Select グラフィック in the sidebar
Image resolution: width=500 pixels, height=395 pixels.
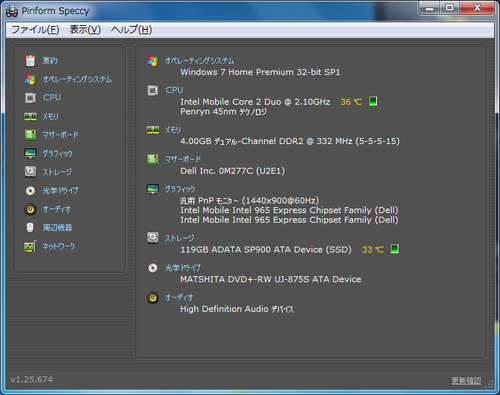pyautogui.click(x=57, y=153)
